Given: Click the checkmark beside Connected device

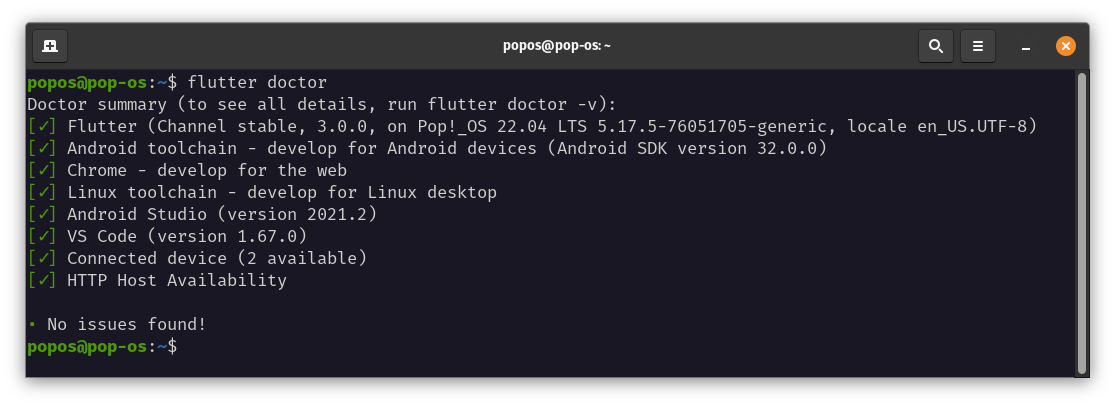Looking at the screenshot, I should (x=42, y=258).
